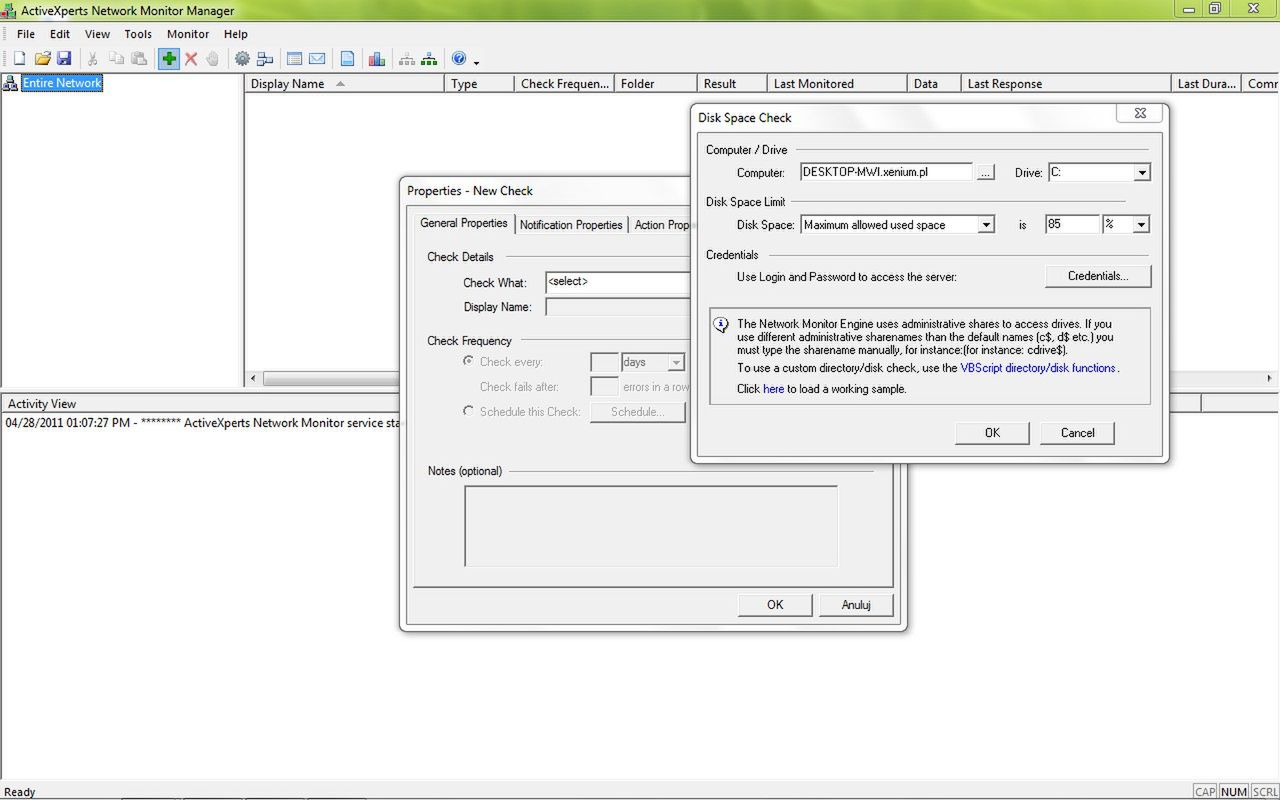Open the View menu
This screenshot has height=800, width=1280.
point(97,34)
